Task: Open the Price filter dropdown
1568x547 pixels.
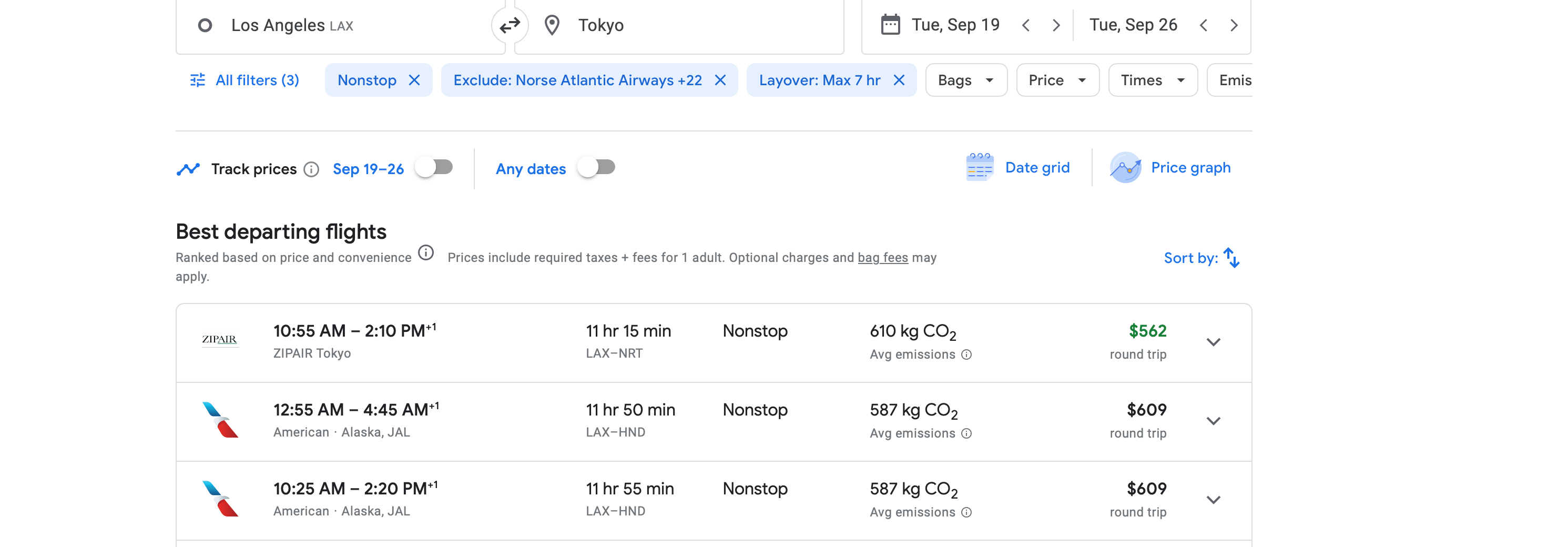Action: pos(1057,80)
